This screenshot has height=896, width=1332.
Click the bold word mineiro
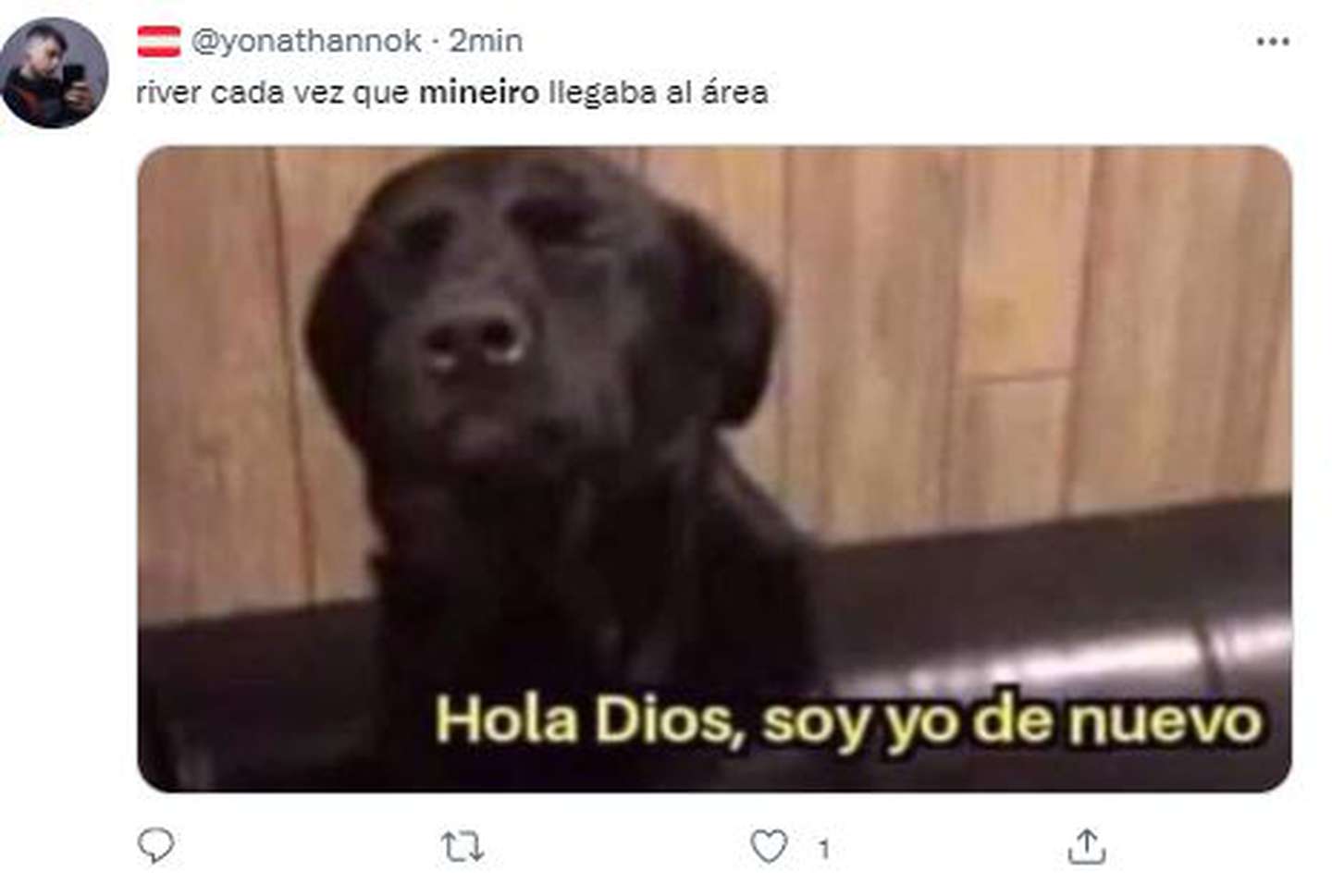pos(478,92)
